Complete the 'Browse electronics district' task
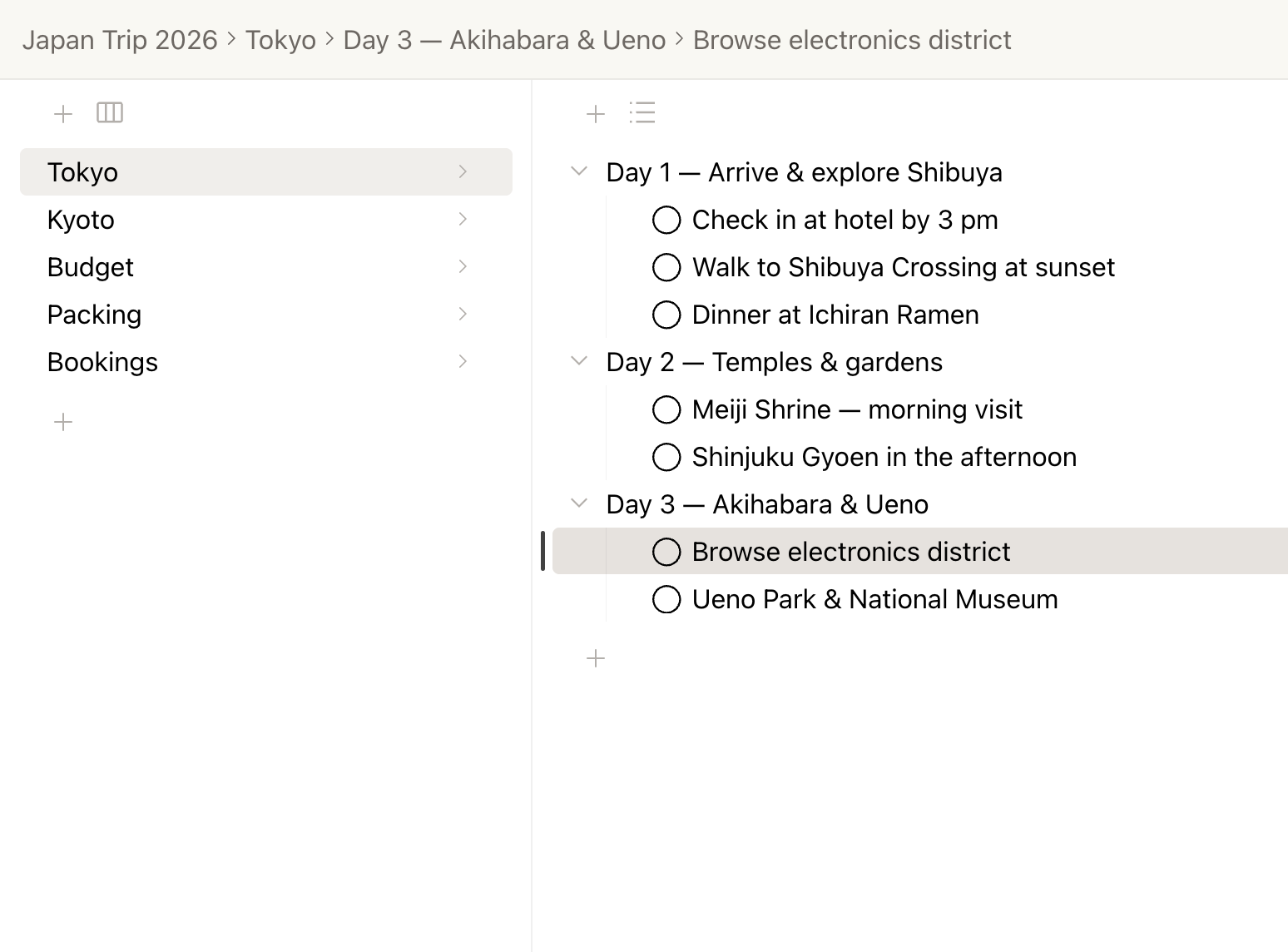 click(666, 552)
